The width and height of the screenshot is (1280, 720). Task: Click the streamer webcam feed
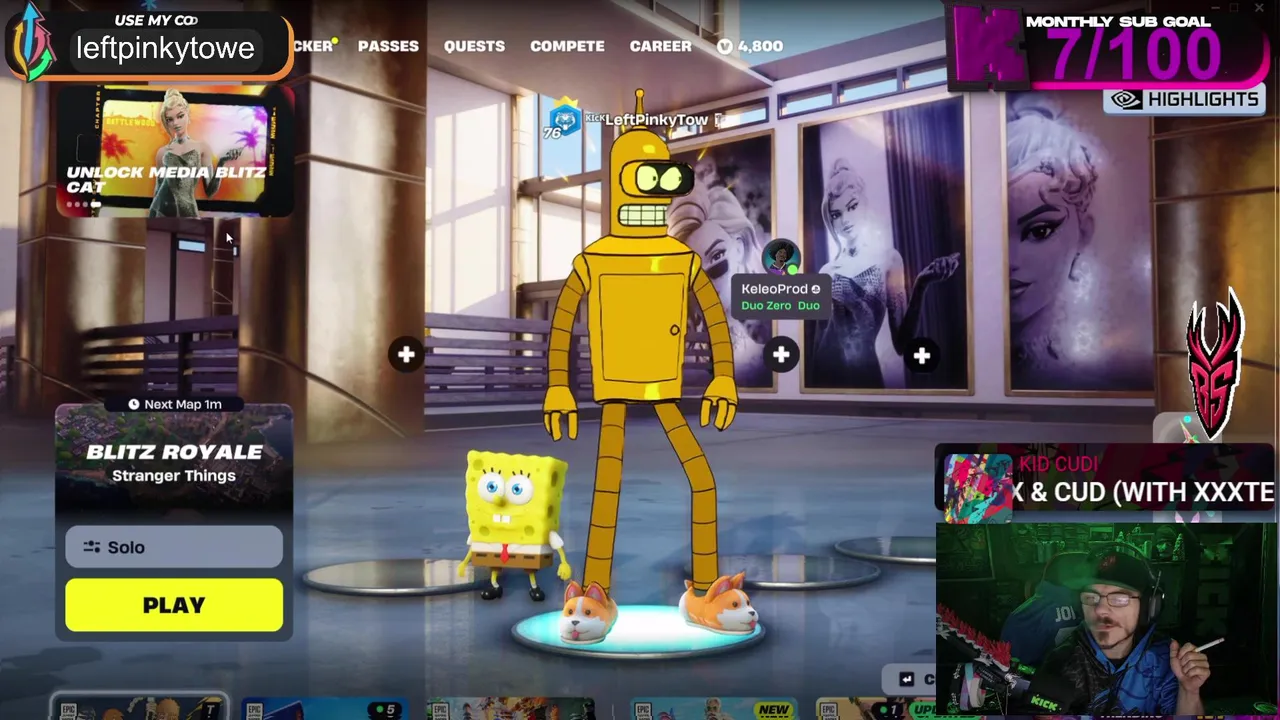(x=1107, y=620)
